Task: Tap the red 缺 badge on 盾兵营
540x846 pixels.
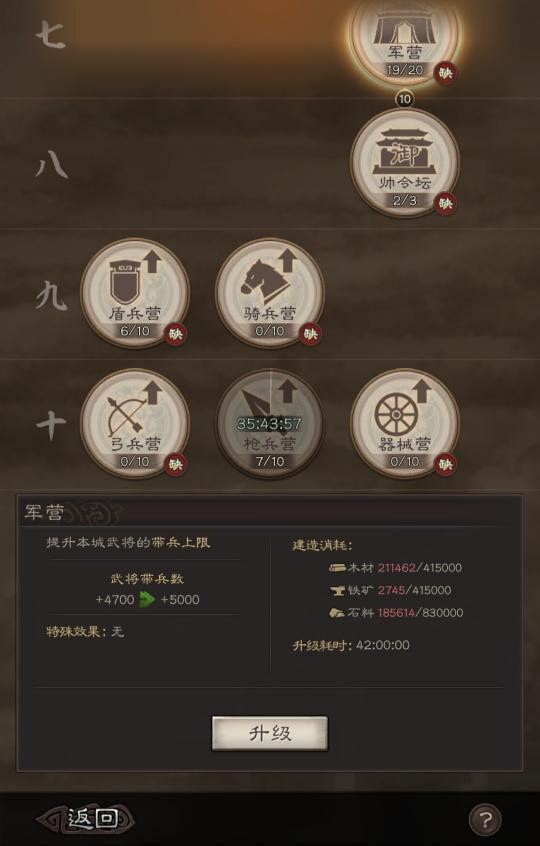Action: 175,334
